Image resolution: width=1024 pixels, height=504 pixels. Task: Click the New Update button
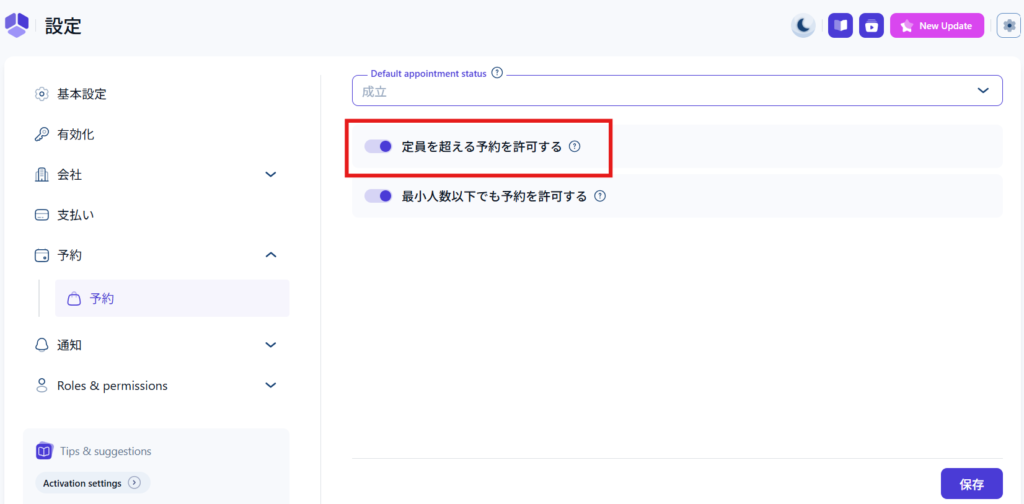click(936, 26)
